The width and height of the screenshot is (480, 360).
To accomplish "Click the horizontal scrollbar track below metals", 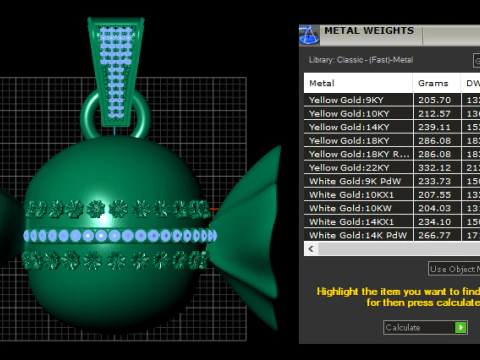I will [399, 249].
